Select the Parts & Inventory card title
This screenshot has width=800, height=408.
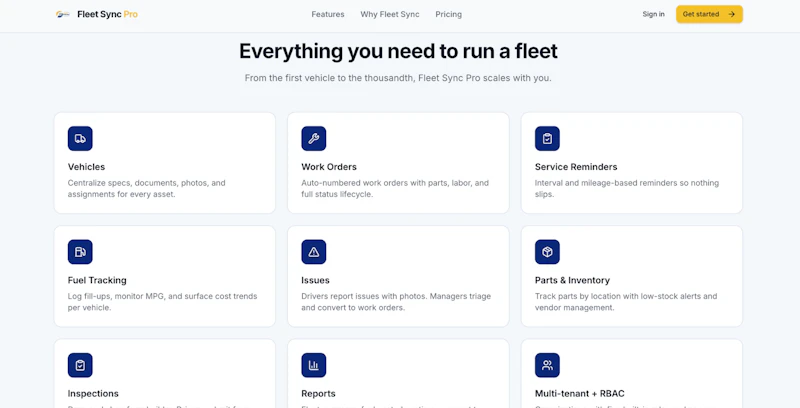tap(572, 280)
